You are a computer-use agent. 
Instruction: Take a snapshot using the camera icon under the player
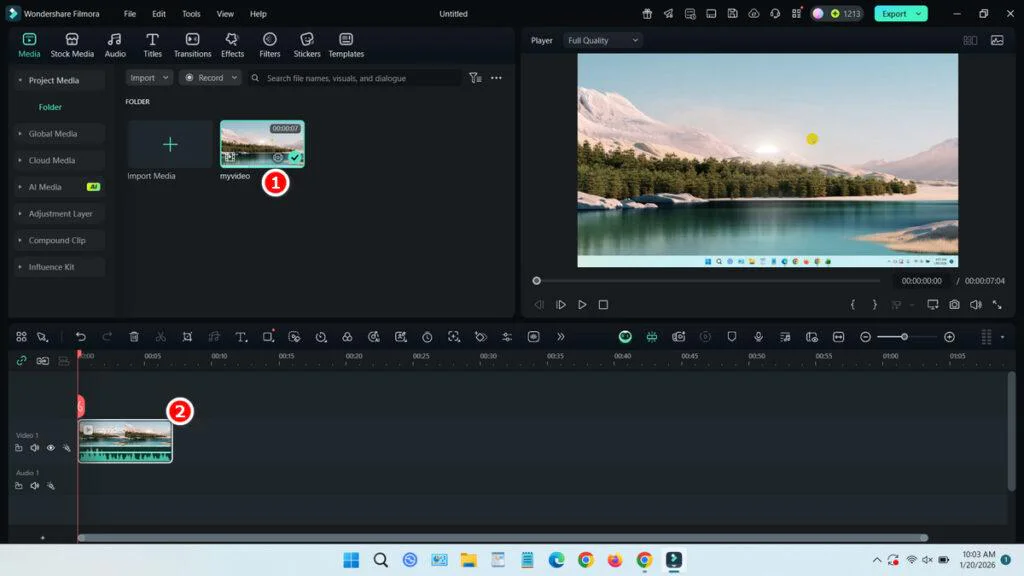click(x=955, y=305)
